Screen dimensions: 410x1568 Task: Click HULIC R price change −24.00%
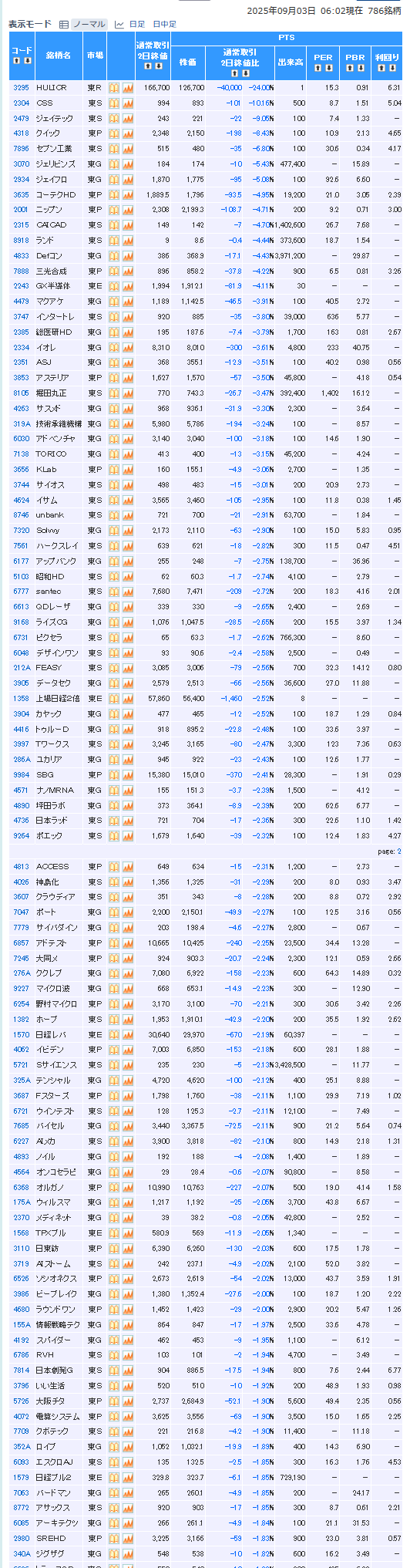(261, 88)
